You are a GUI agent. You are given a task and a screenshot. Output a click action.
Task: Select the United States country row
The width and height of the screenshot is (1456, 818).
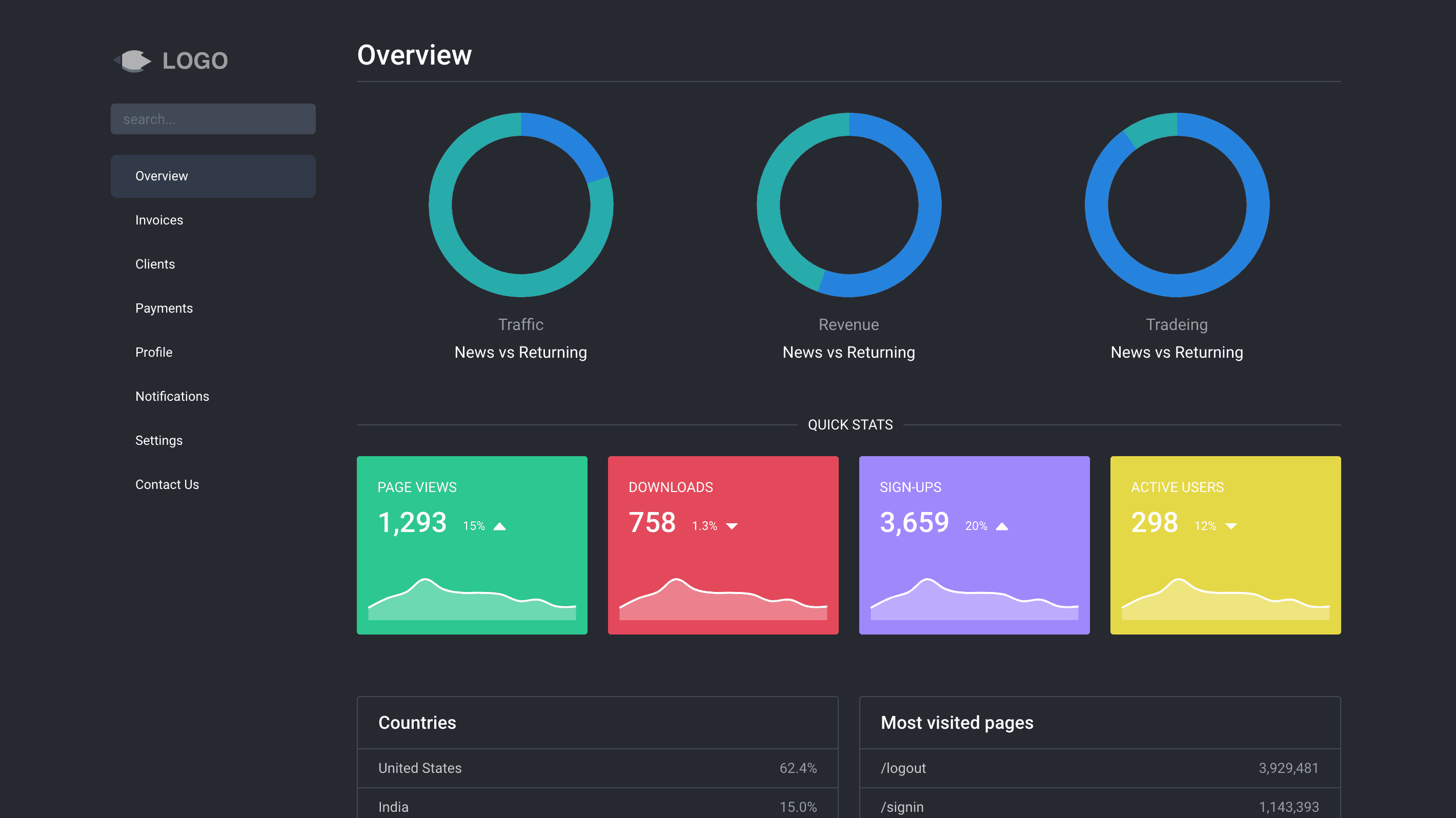pos(597,768)
